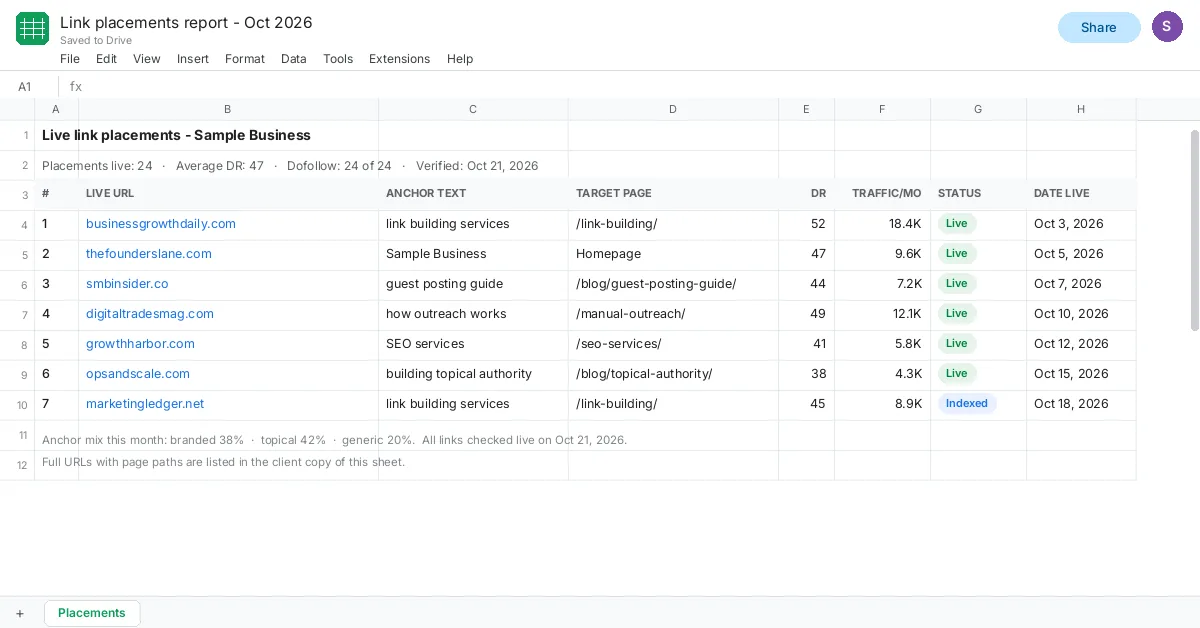Image resolution: width=1200 pixels, height=628 pixels.
Task: Select column C header
Action: click(473, 109)
